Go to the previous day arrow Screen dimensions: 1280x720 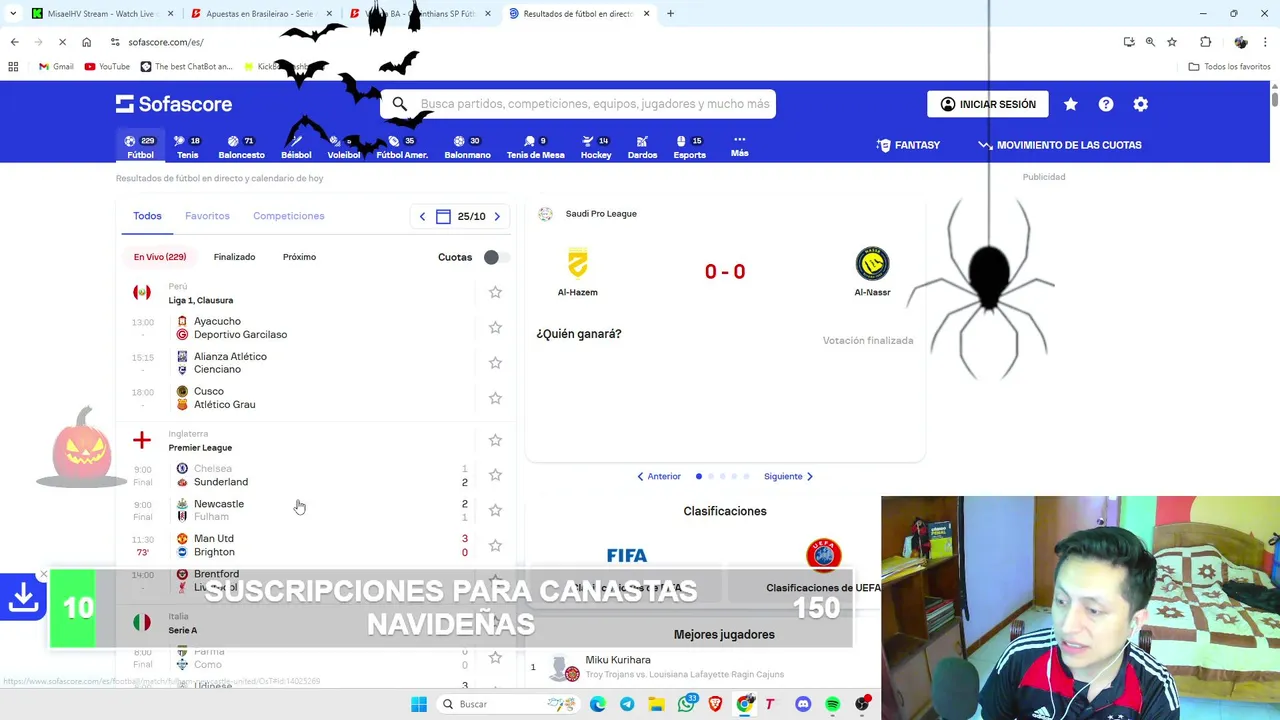422,216
